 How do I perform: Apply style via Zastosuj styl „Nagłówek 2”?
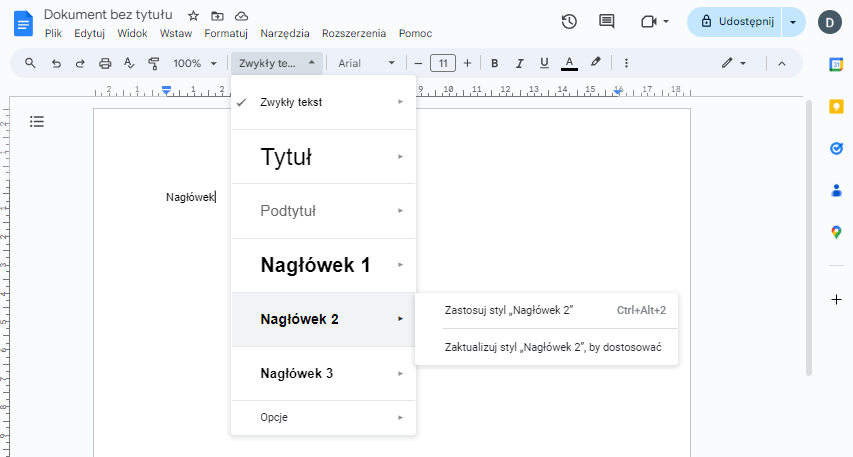tap(509, 310)
